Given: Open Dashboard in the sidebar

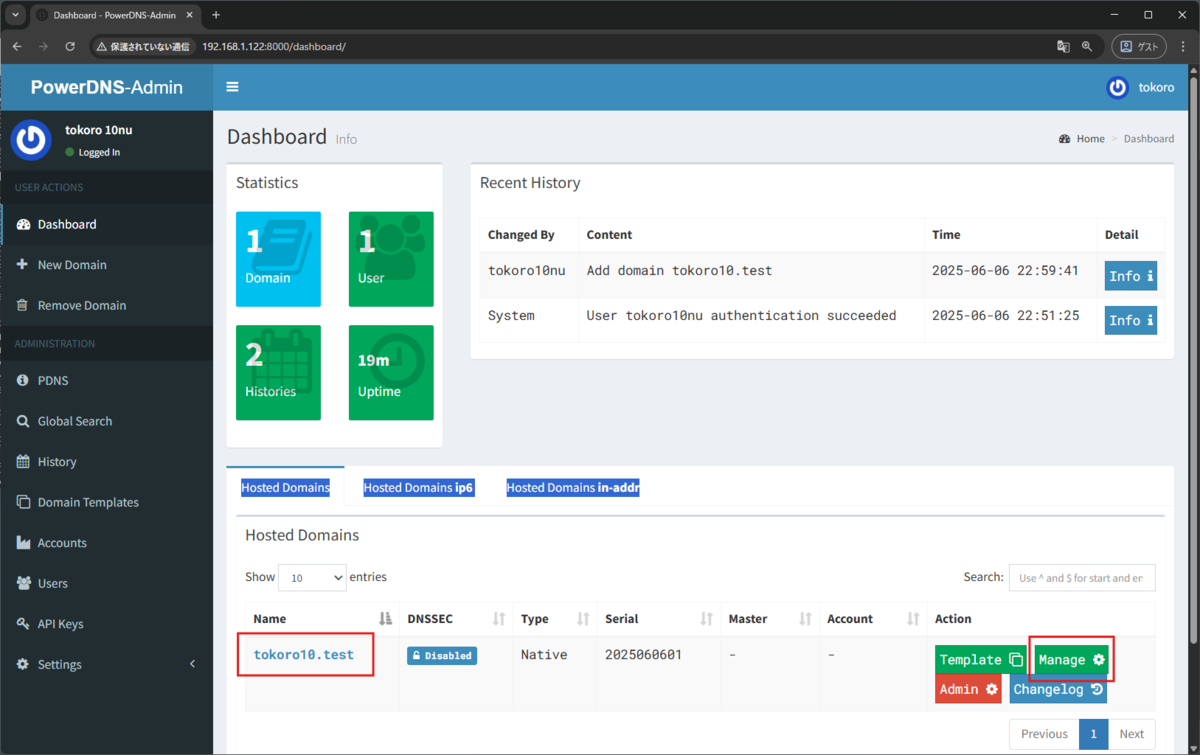Looking at the screenshot, I should tap(106, 224).
